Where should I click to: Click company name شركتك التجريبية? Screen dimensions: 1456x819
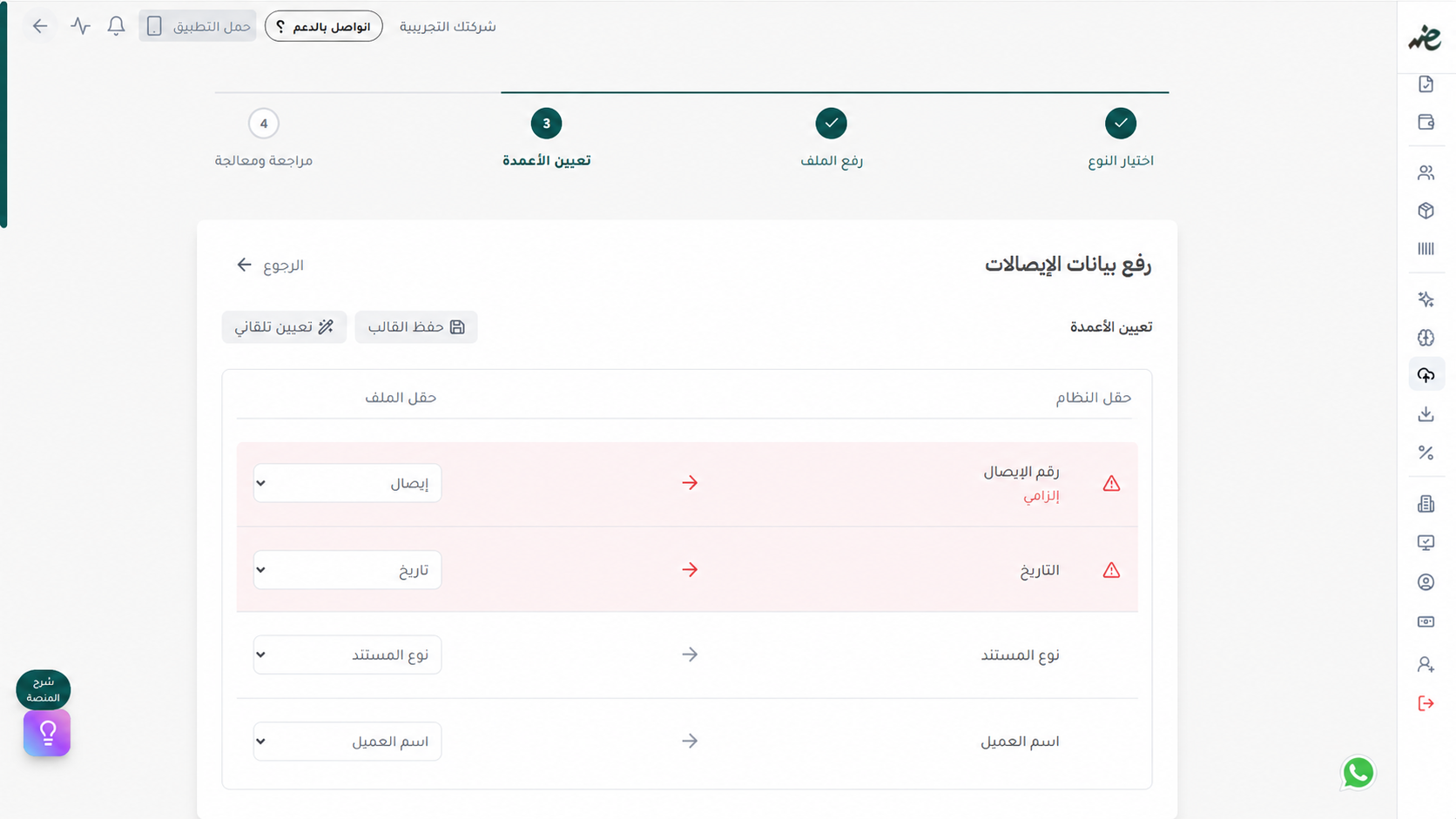[448, 26]
